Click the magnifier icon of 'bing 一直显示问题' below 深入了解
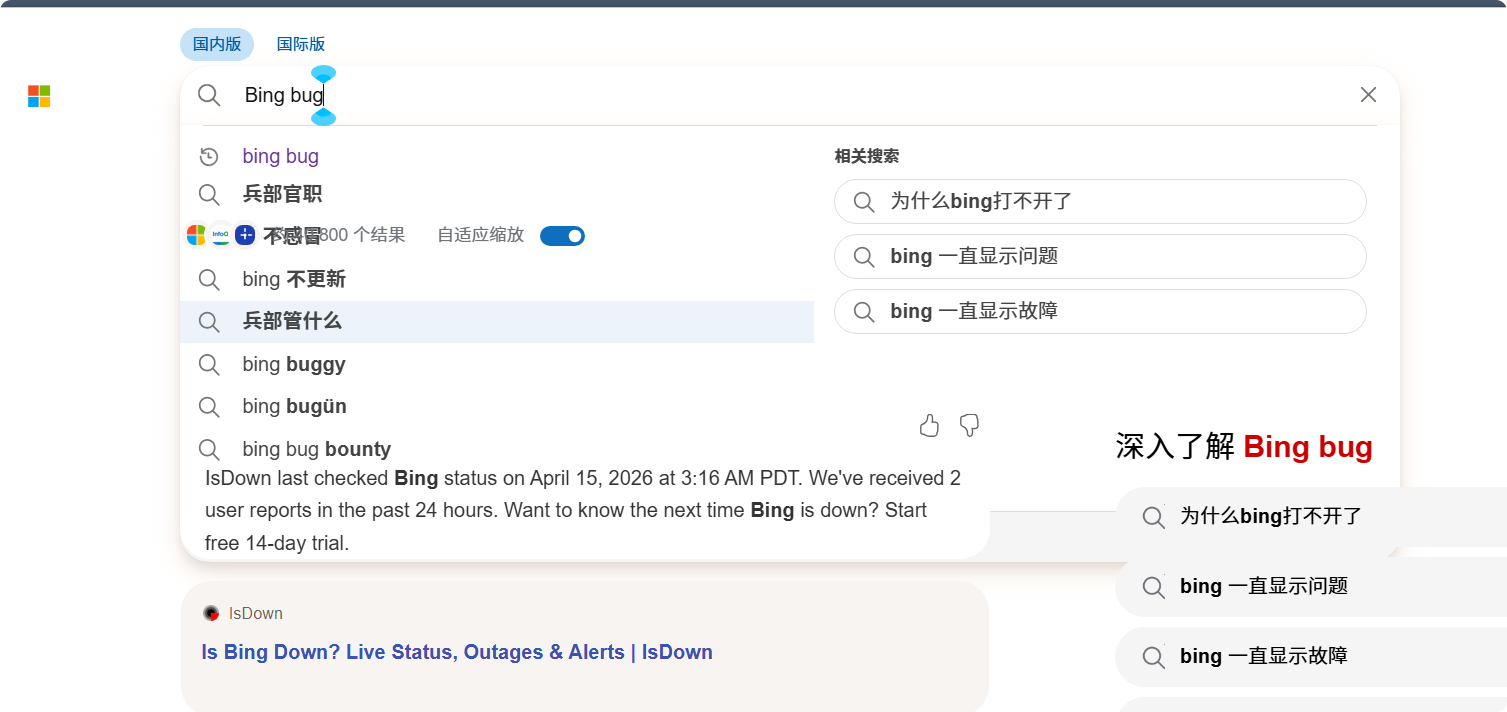The image size is (1507, 712). (x=1153, y=587)
